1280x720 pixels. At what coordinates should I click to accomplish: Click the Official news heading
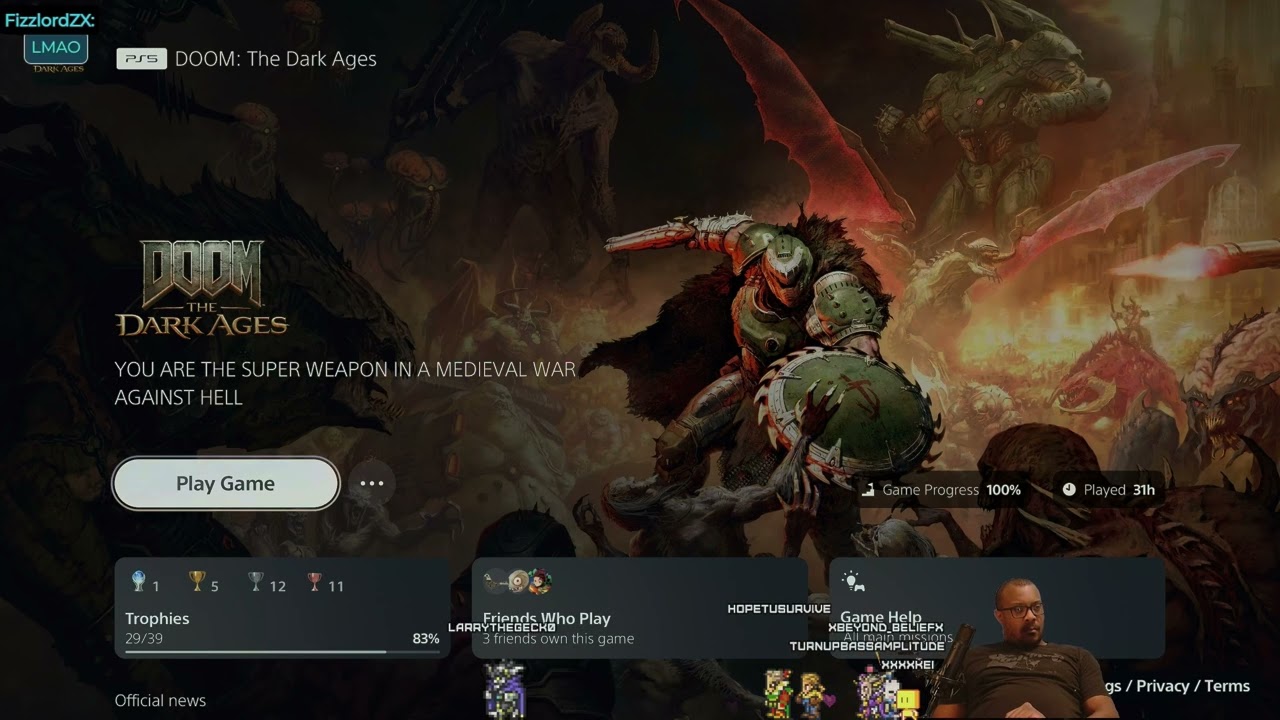pos(160,700)
